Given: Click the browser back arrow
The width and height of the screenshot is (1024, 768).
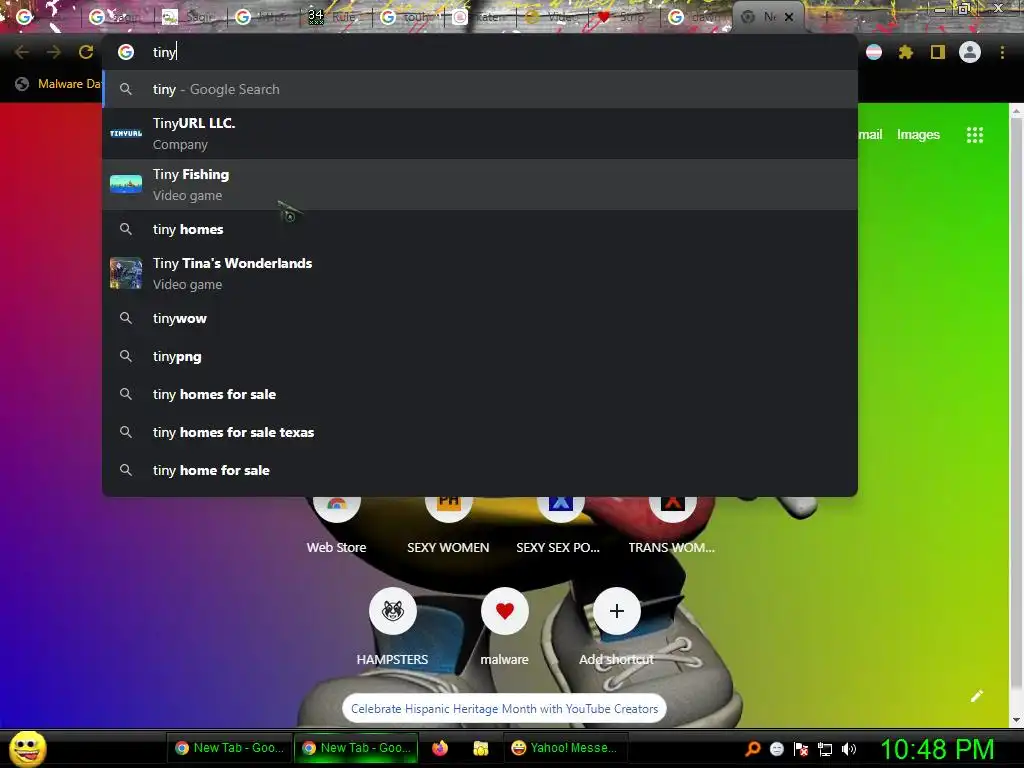Looking at the screenshot, I should pos(22,52).
